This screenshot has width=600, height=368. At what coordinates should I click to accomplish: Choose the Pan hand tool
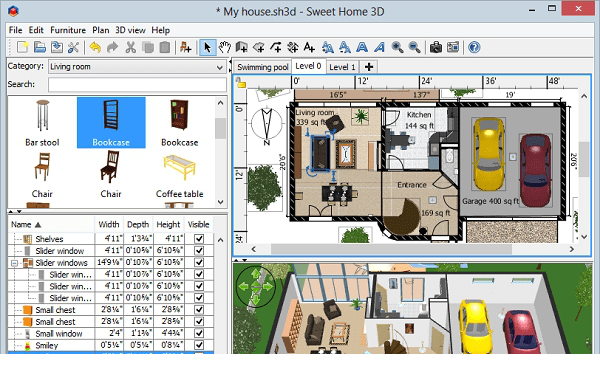(x=225, y=47)
